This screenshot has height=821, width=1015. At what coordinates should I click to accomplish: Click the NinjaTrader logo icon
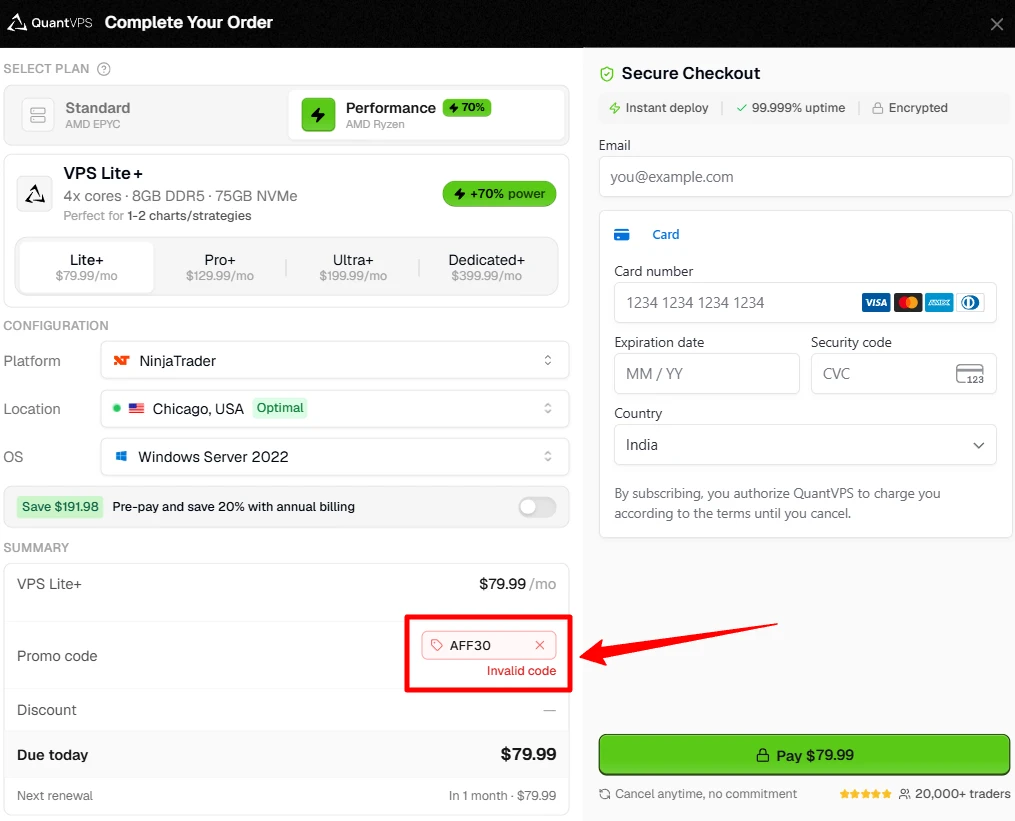(121, 361)
